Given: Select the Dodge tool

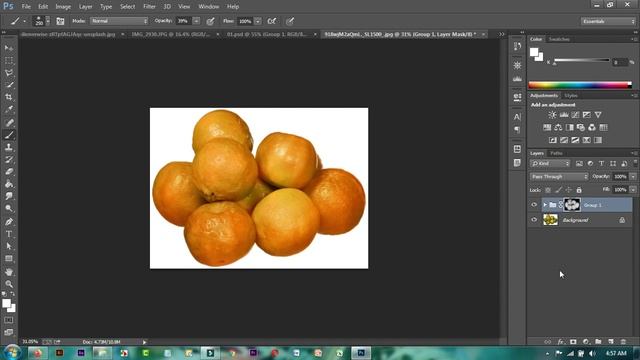Looking at the screenshot, I should (9, 209).
